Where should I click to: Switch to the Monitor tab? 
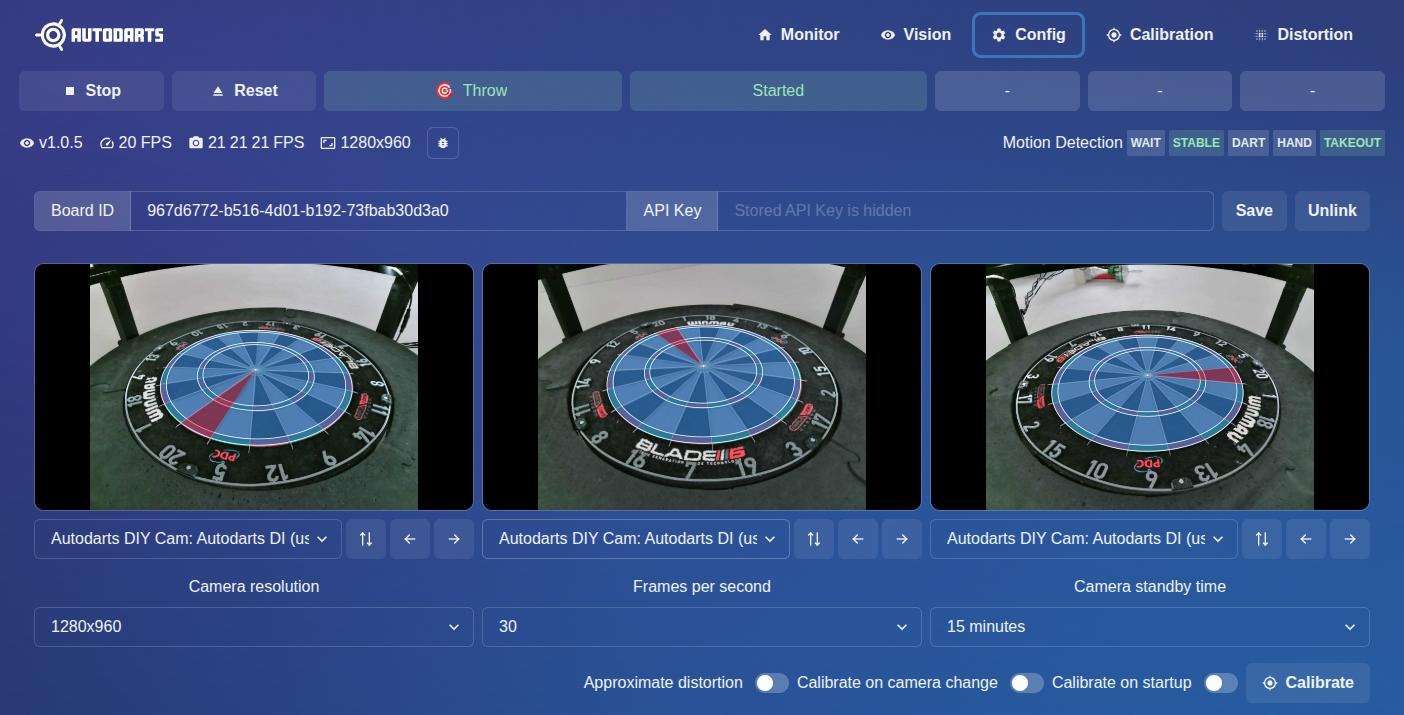798,35
